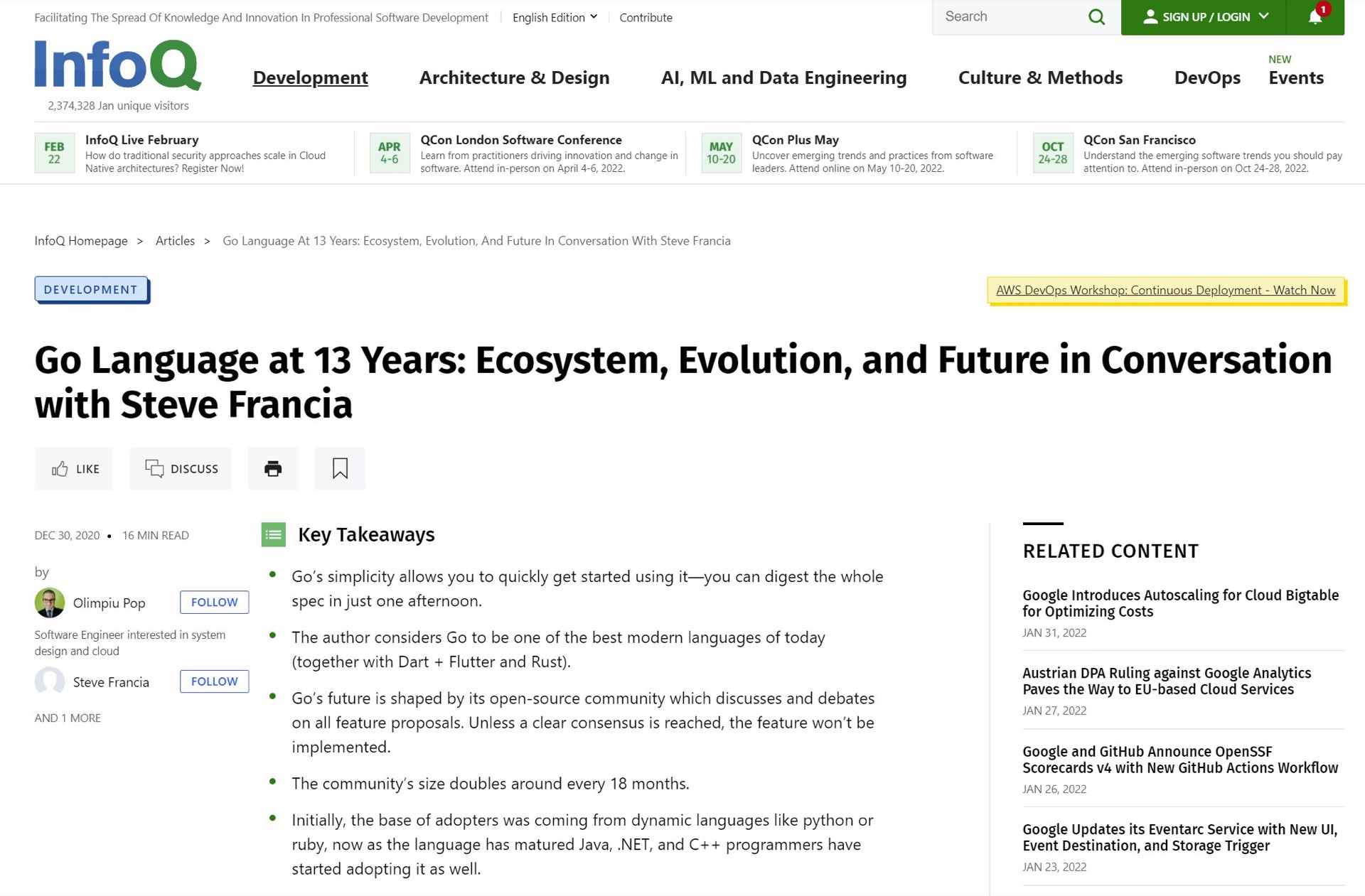Click the Print icon for this page
Image resolution: width=1365 pixels, height=896 pixels.
click(272, 468)
